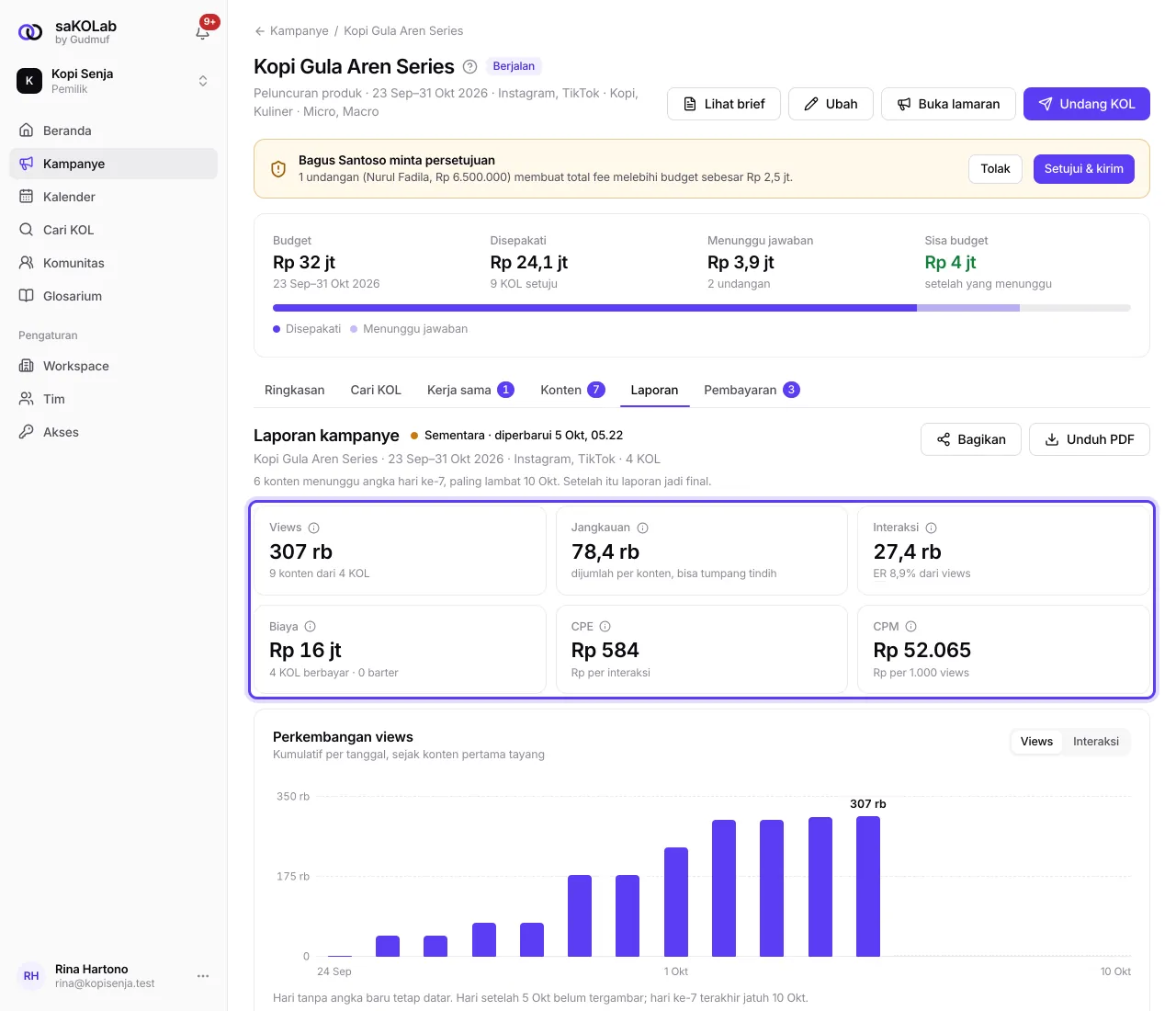The height and width of the screenshot is (1011, 1176).
Task: Expand the Kopi Senja workspace switcher
Action: tap(113, 81)
